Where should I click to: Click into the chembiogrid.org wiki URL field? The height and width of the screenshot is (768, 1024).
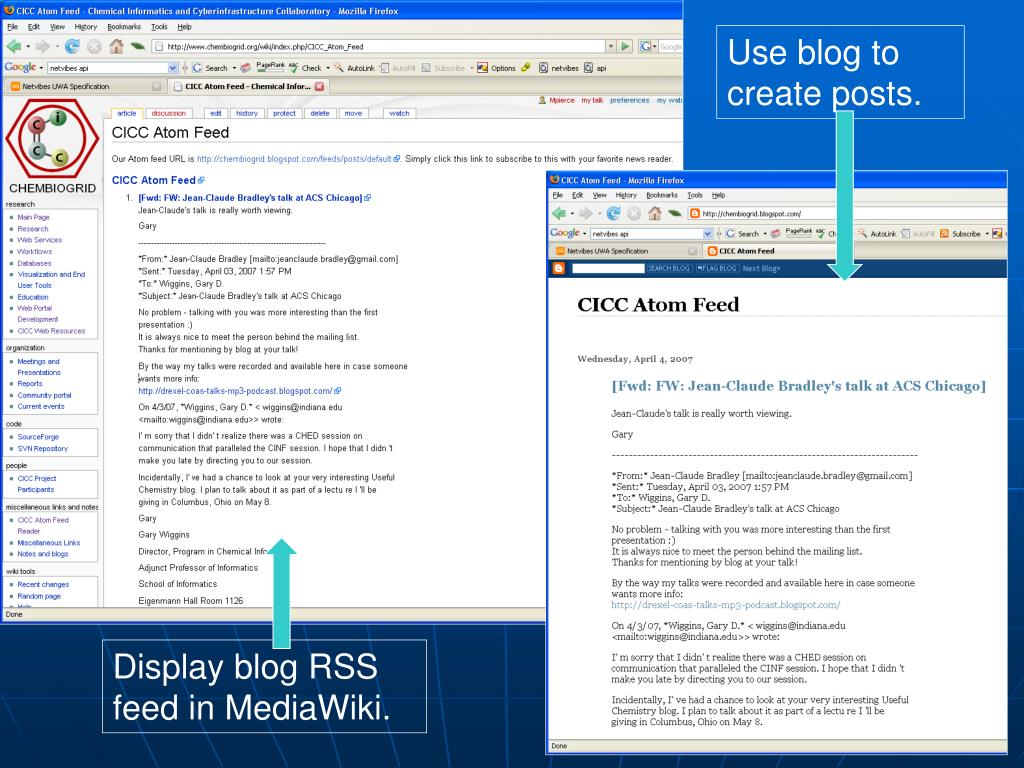point(379,46)
